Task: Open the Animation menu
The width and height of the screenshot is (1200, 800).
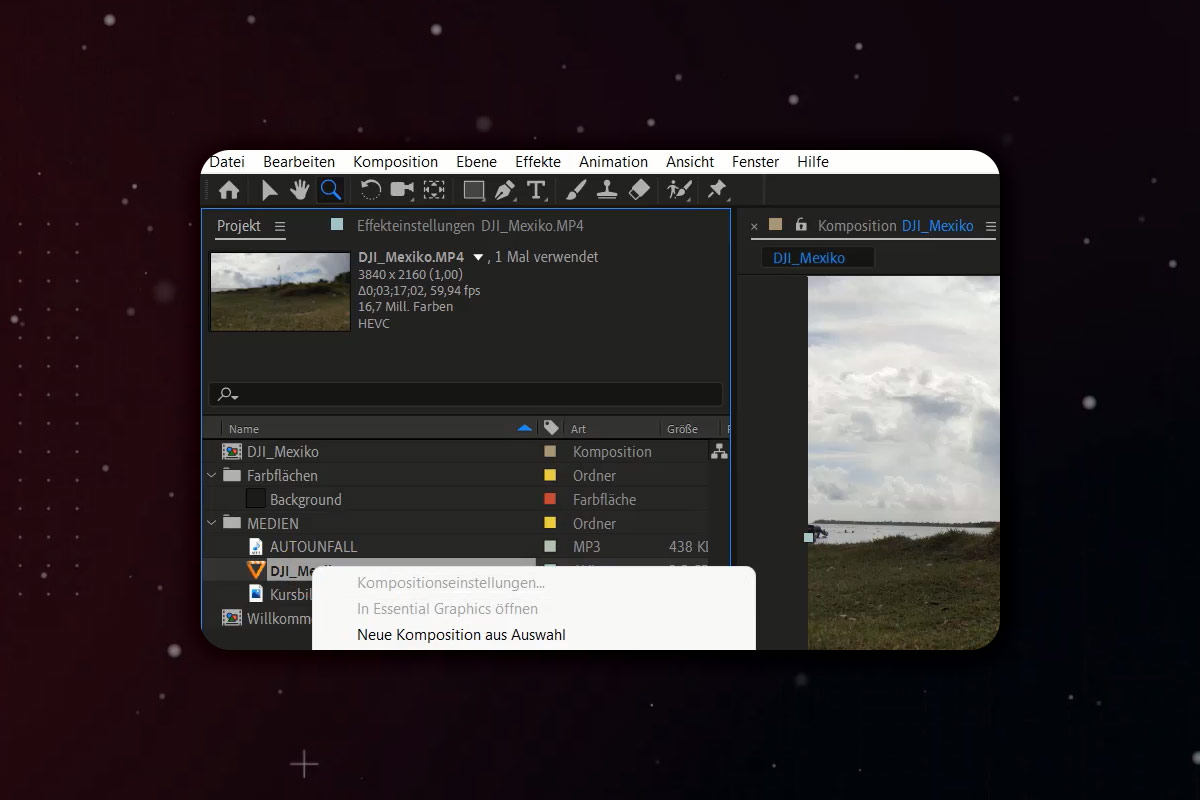Action: (x=613, y=162)
